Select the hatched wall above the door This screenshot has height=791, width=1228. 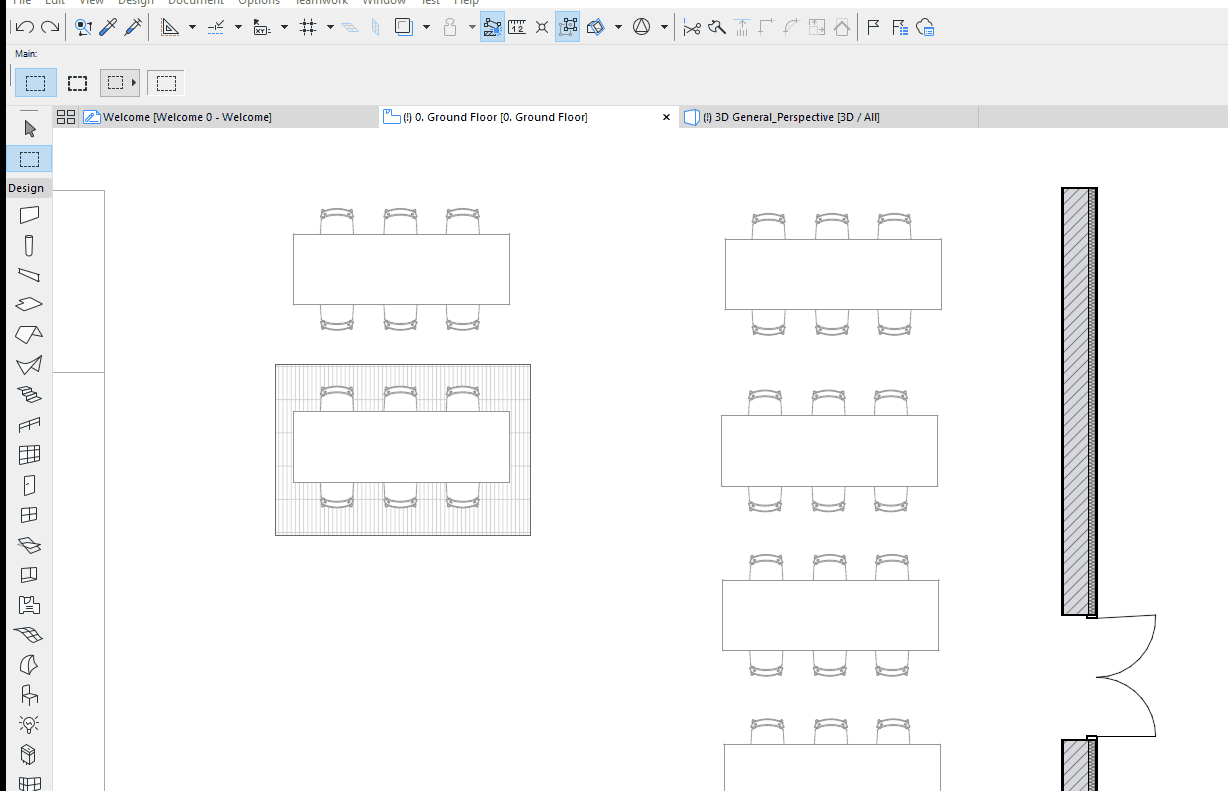tap(1079, 401)
